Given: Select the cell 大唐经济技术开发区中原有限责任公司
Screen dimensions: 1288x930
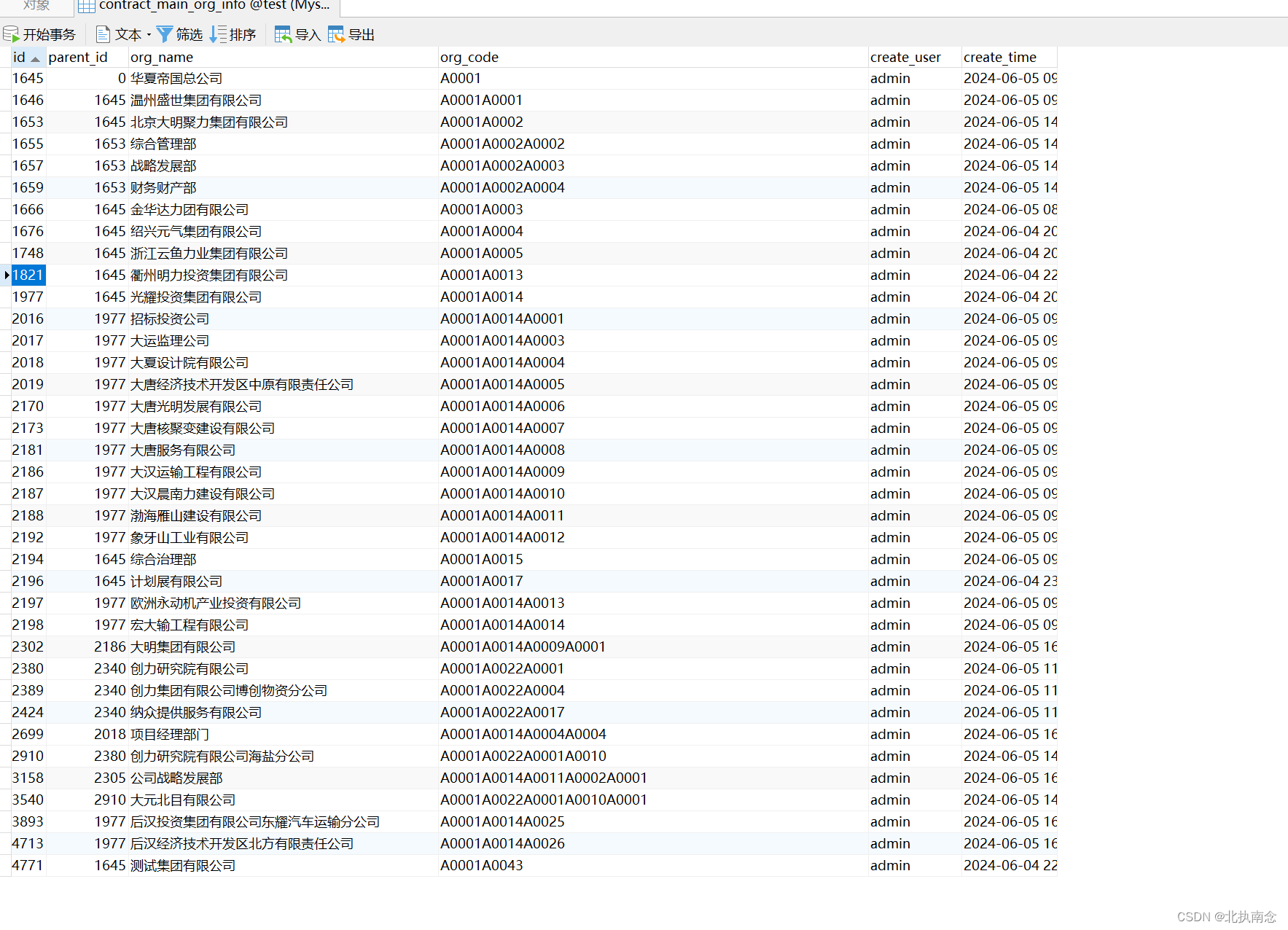Looking at the screenshot, I should pos(283,385).
